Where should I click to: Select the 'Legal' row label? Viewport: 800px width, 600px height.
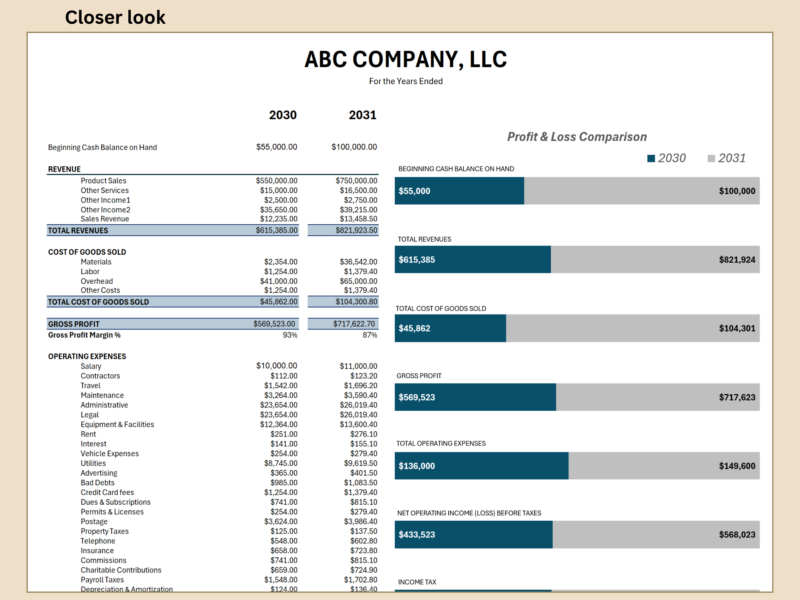click(89, 415)
